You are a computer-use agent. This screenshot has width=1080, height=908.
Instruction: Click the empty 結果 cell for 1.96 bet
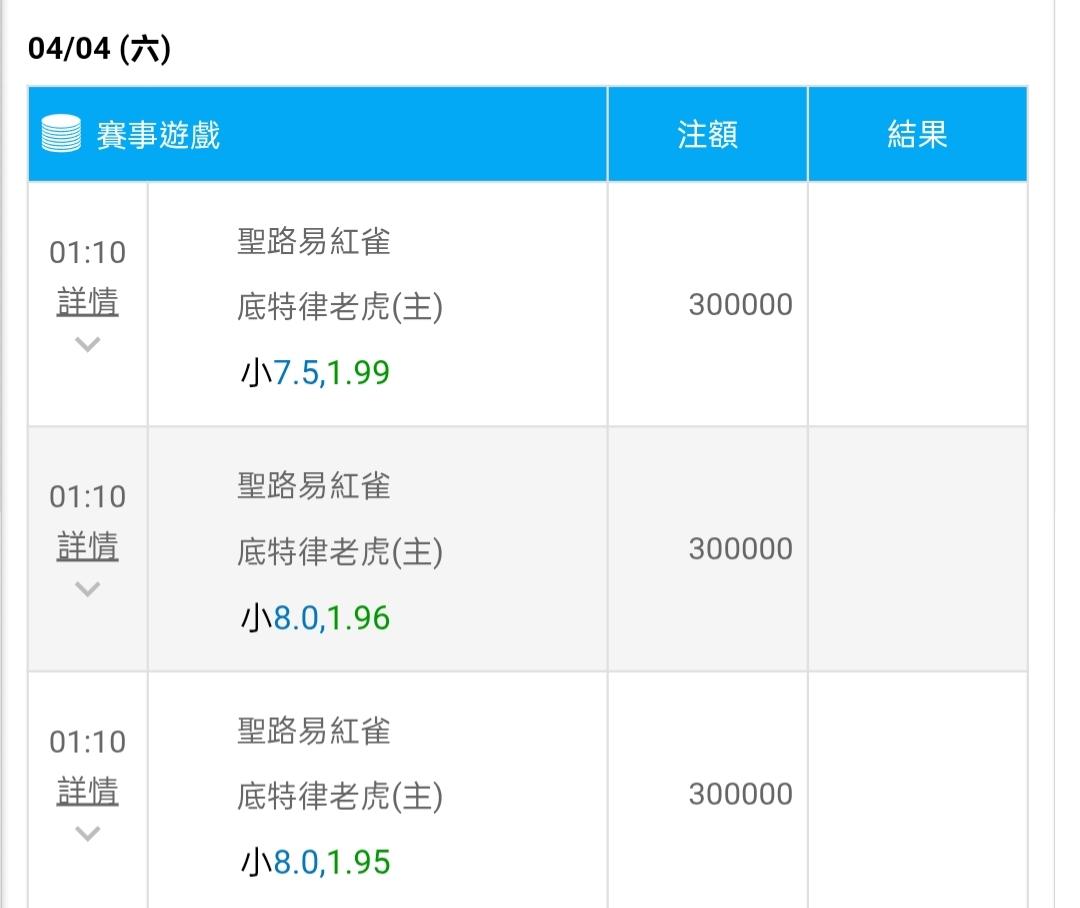(917, 549)
